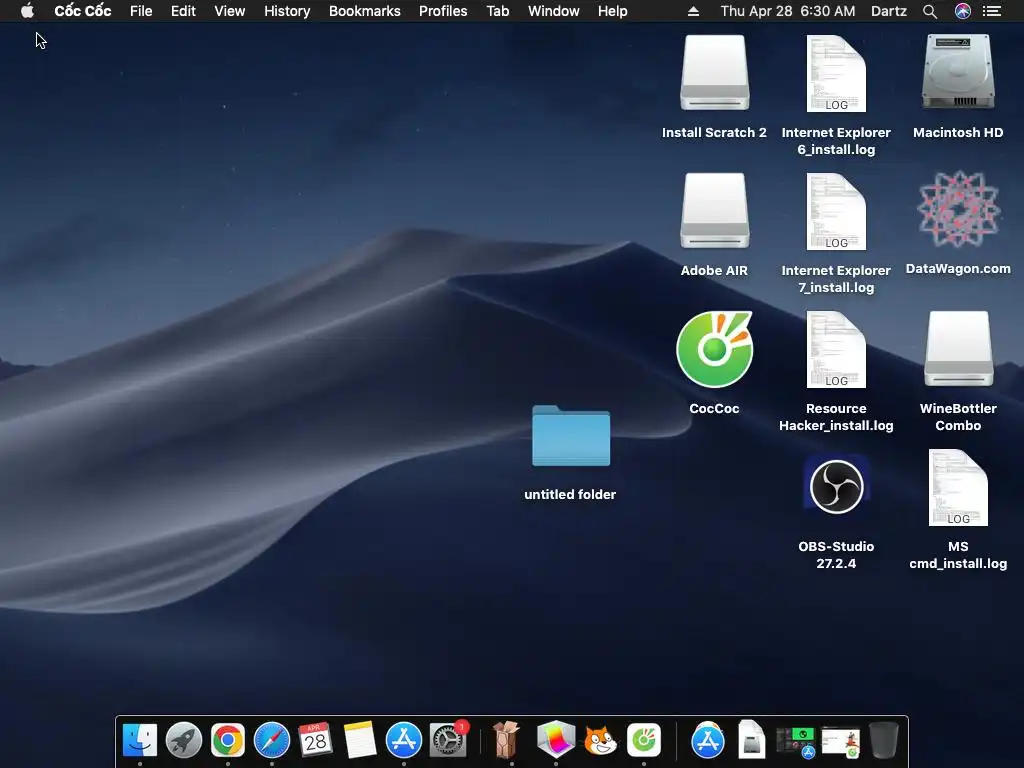
Task: Open the wooden box app in dock
Action: point(506,740)
